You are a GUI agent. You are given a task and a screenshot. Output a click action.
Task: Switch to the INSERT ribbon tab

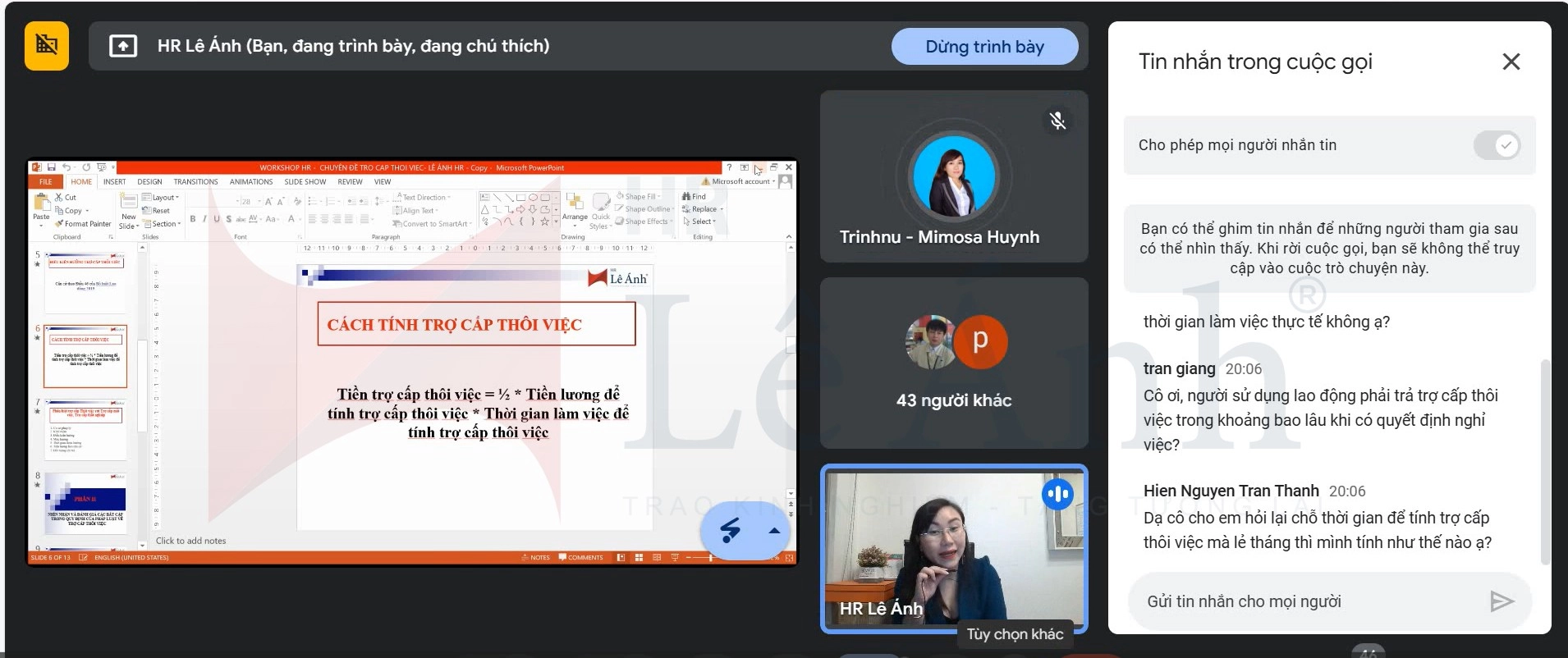(114, 182)
